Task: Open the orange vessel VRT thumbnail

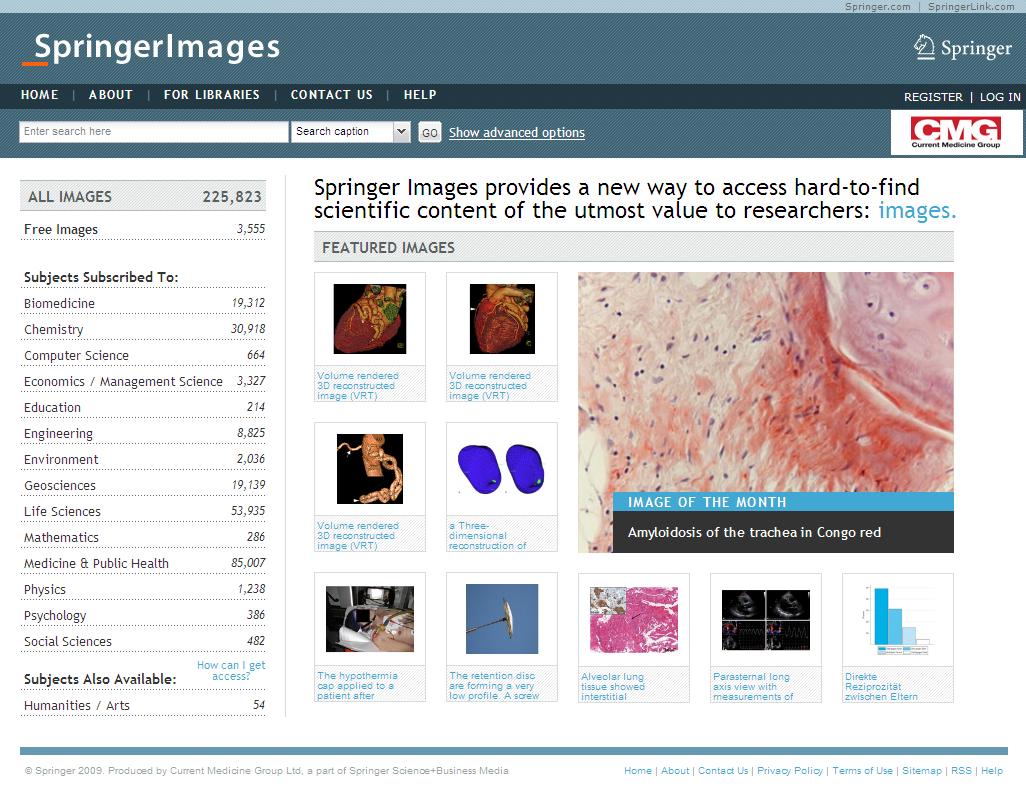Action: (x=370, y=469)
